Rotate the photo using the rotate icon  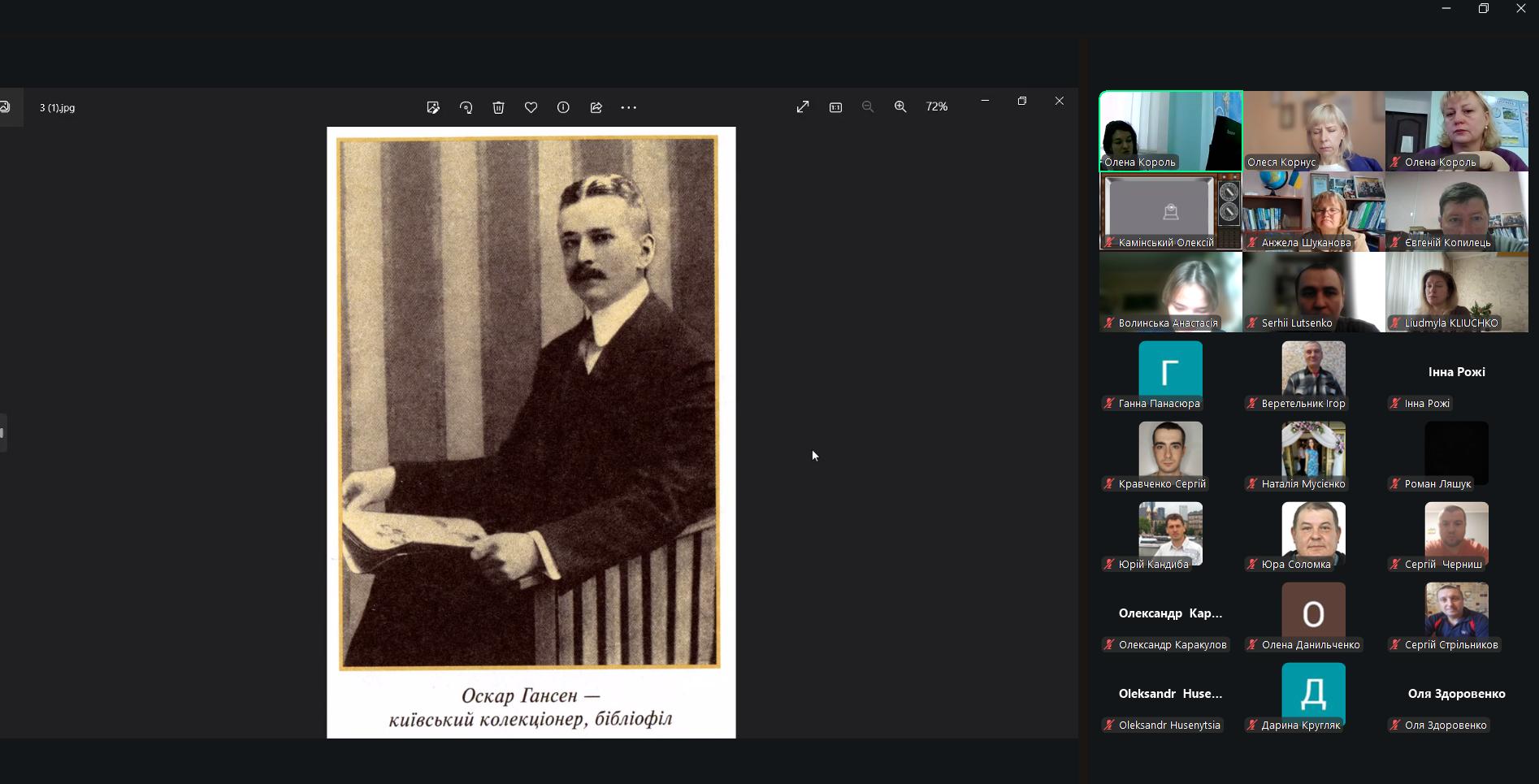466,107
